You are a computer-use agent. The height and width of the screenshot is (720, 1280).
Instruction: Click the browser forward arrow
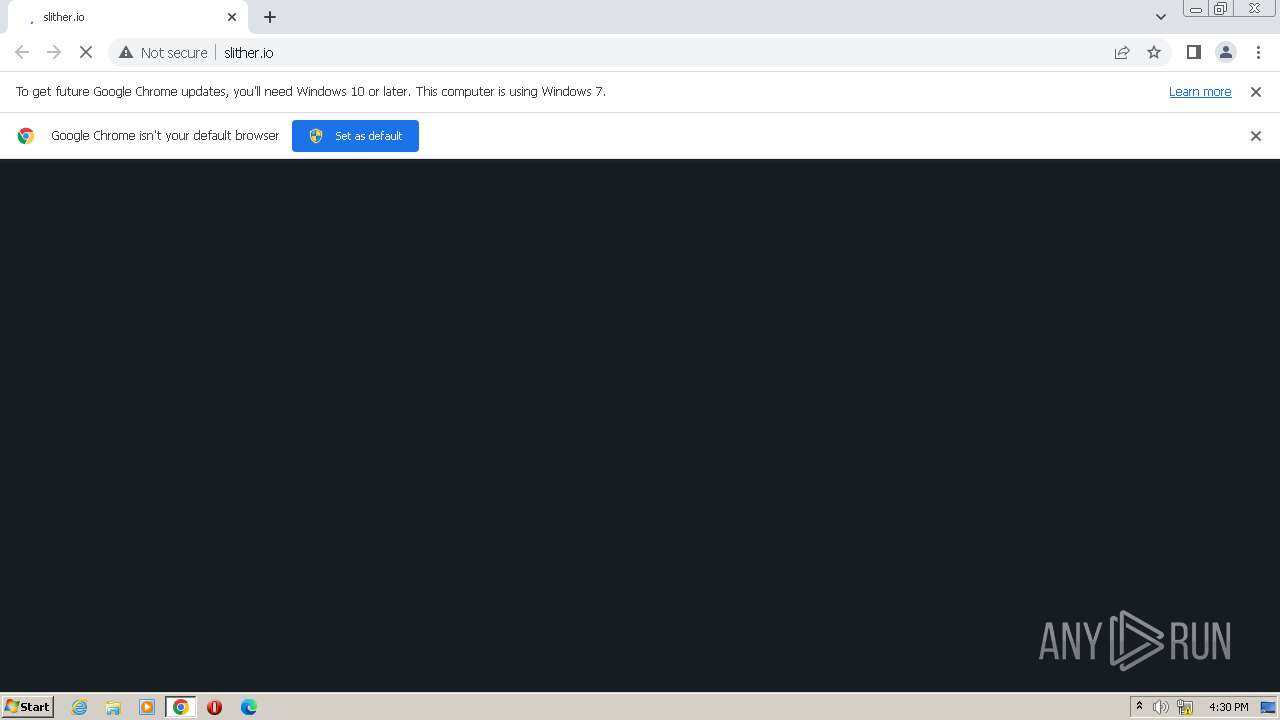(x=54, y=52)
